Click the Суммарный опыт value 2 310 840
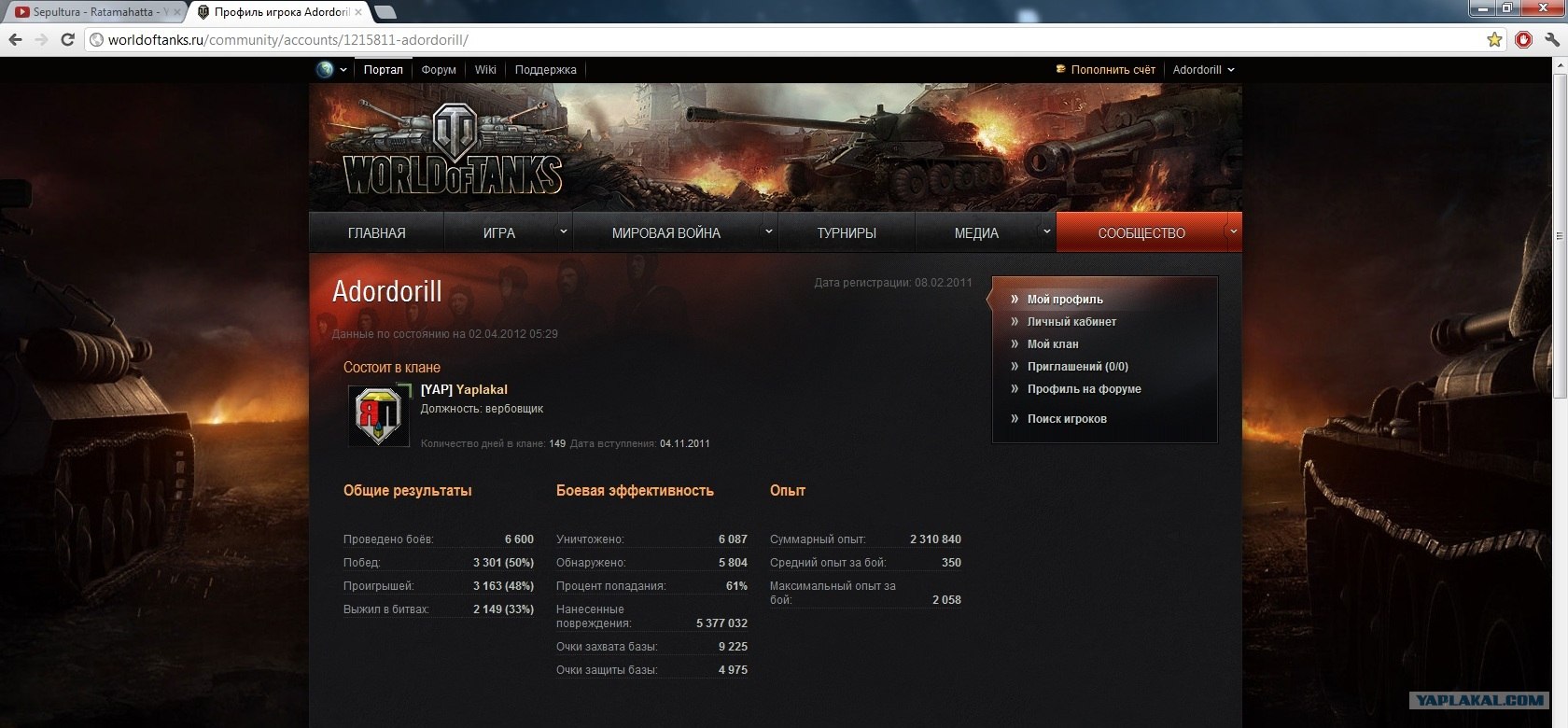The image size is (1568, 728). pos(935,539)
